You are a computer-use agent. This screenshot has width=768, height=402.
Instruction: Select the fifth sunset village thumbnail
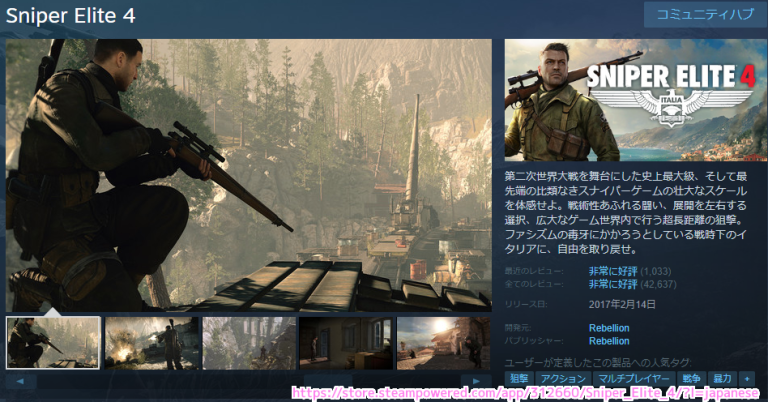click(444, 343)
